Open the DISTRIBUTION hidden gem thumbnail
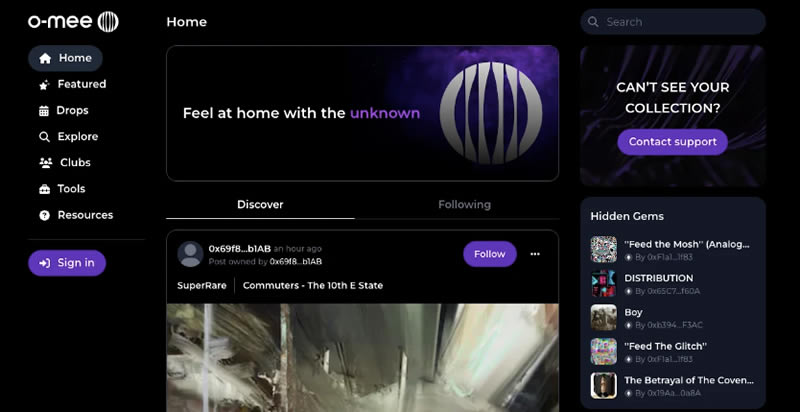The width and height of the screenshot is (800, 412). [603, 283]
